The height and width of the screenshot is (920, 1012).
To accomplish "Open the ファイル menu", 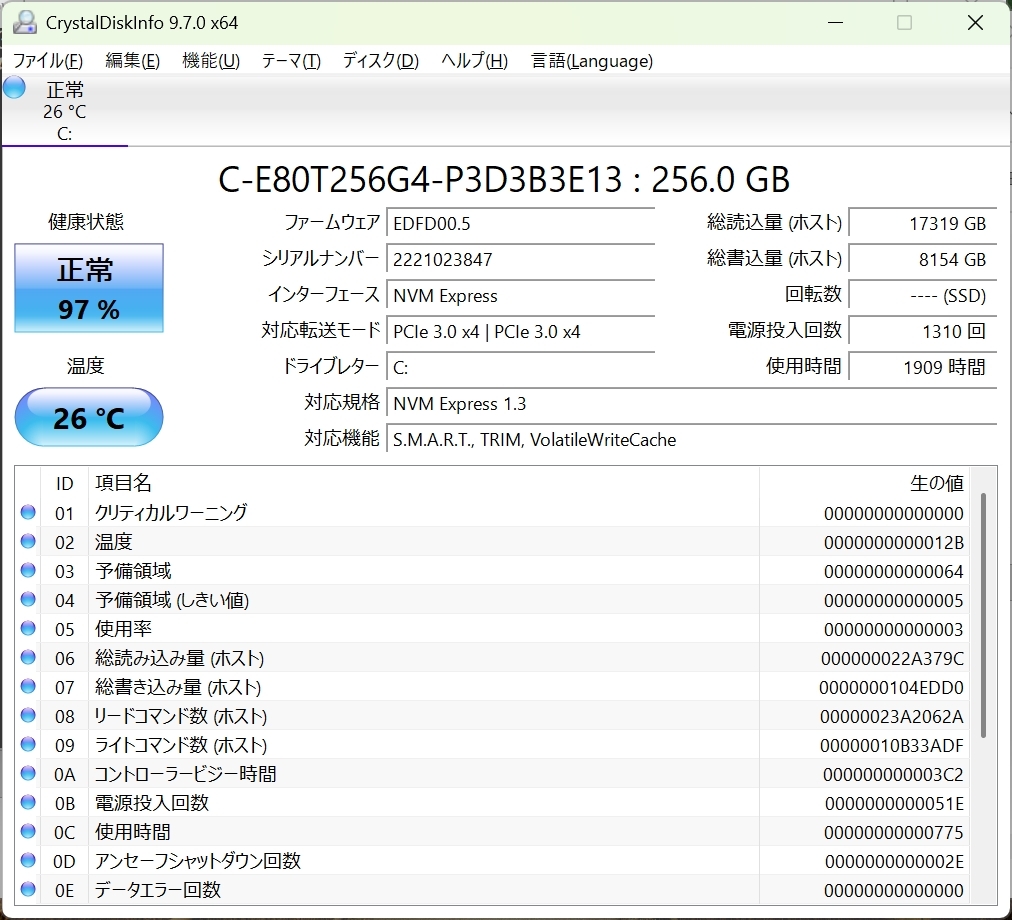I will tap(46, 61).
